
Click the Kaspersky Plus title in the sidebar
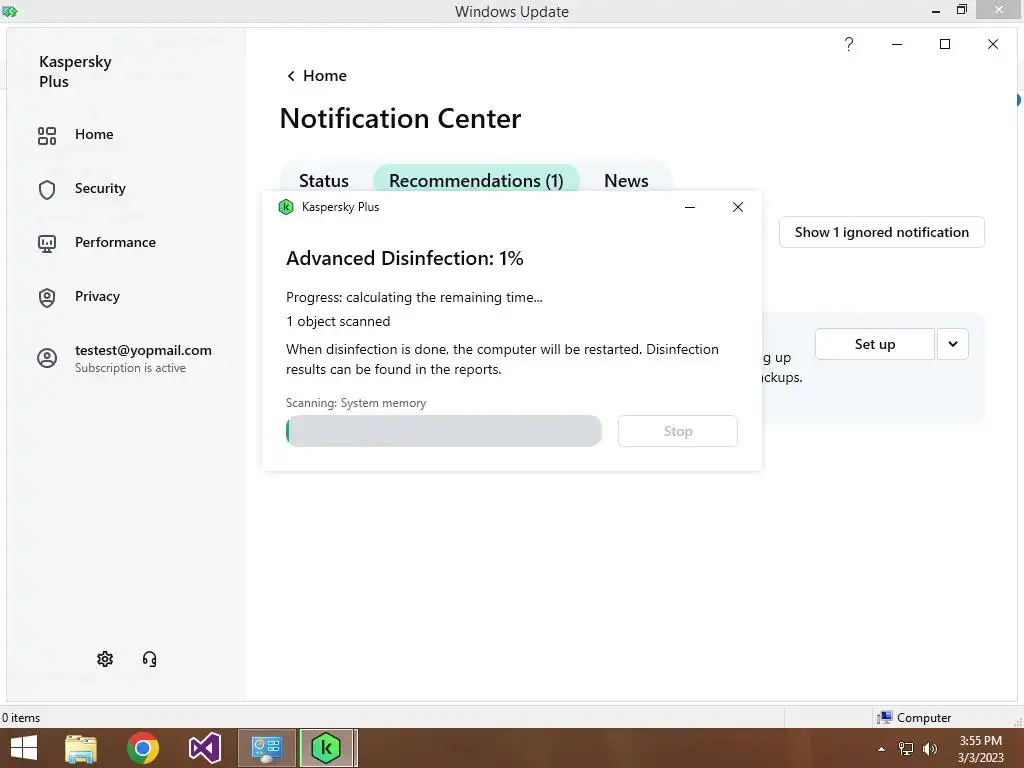coord(75,71)
